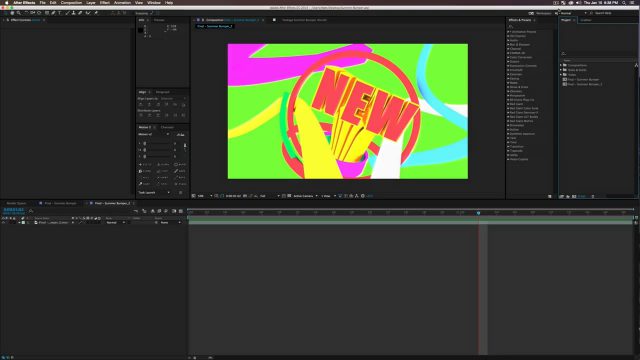Expand the Solids folder in Project panel
Viewport: 640px width, 360px height.
point(561,70)
